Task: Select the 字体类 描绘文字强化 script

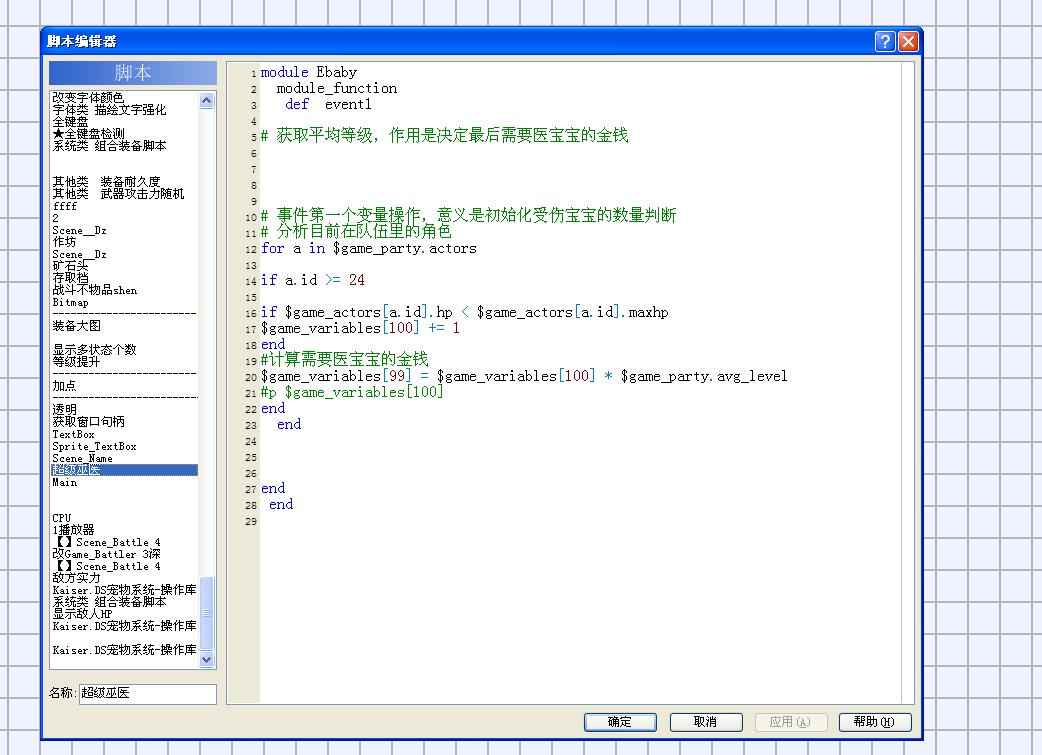Action: tap(109, 110)
